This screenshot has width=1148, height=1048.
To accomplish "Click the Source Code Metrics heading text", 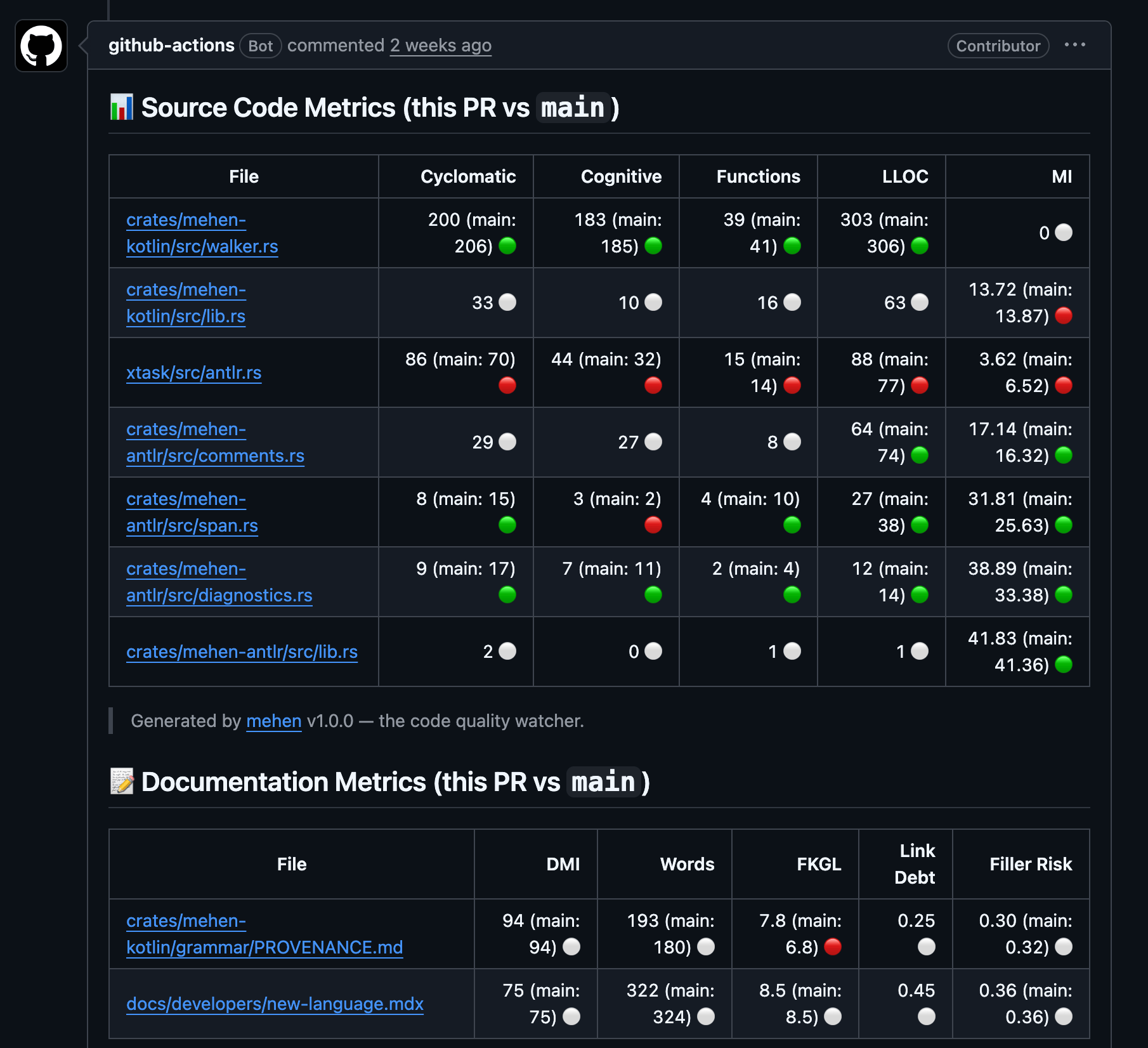I will point(381,107).
